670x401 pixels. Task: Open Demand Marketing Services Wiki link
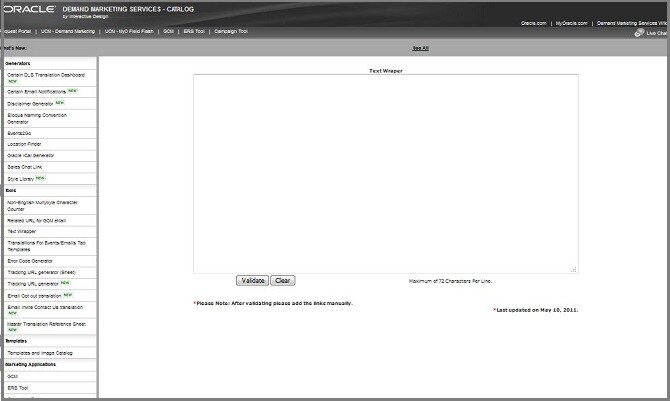click(x=633, y=23)
